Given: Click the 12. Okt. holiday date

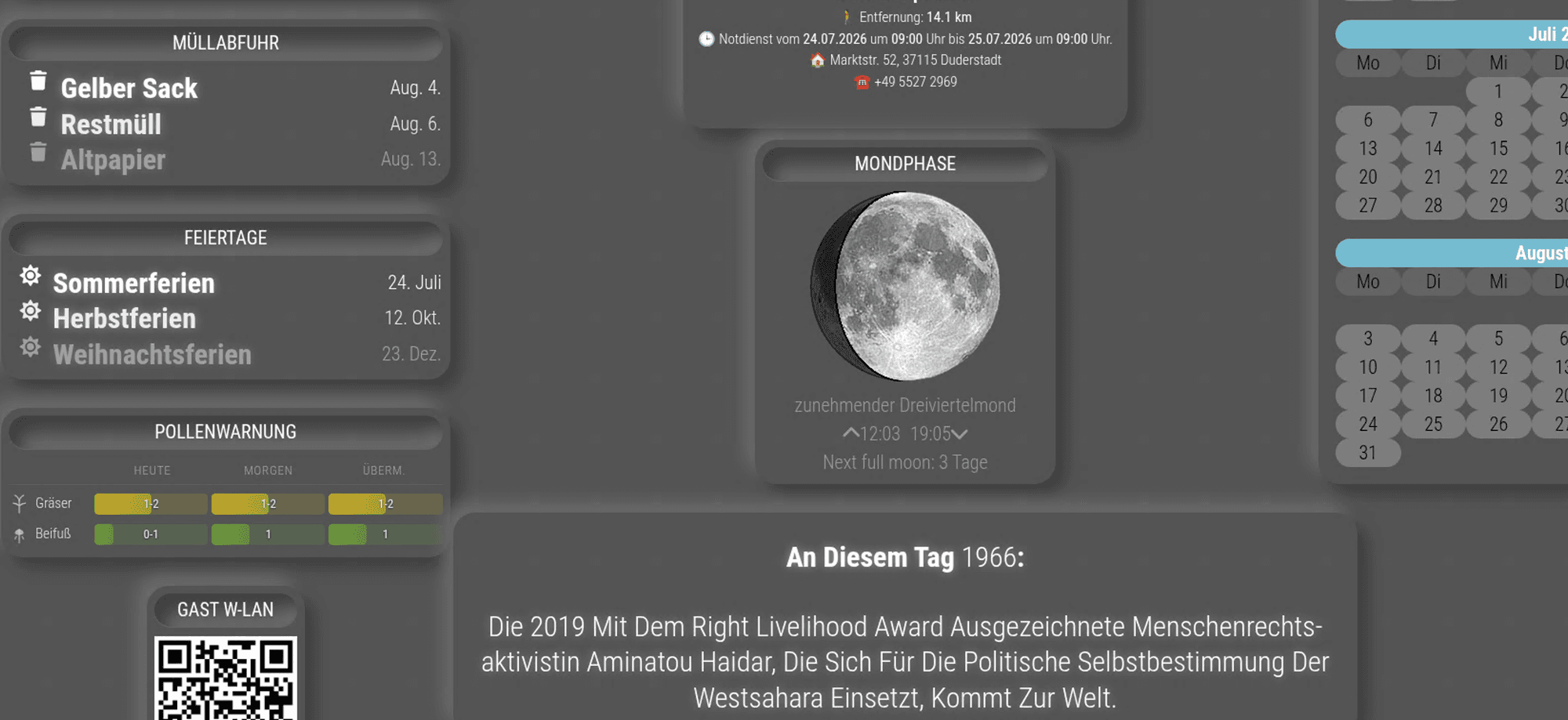Looking at the screenshot, I should click(412, 318).
